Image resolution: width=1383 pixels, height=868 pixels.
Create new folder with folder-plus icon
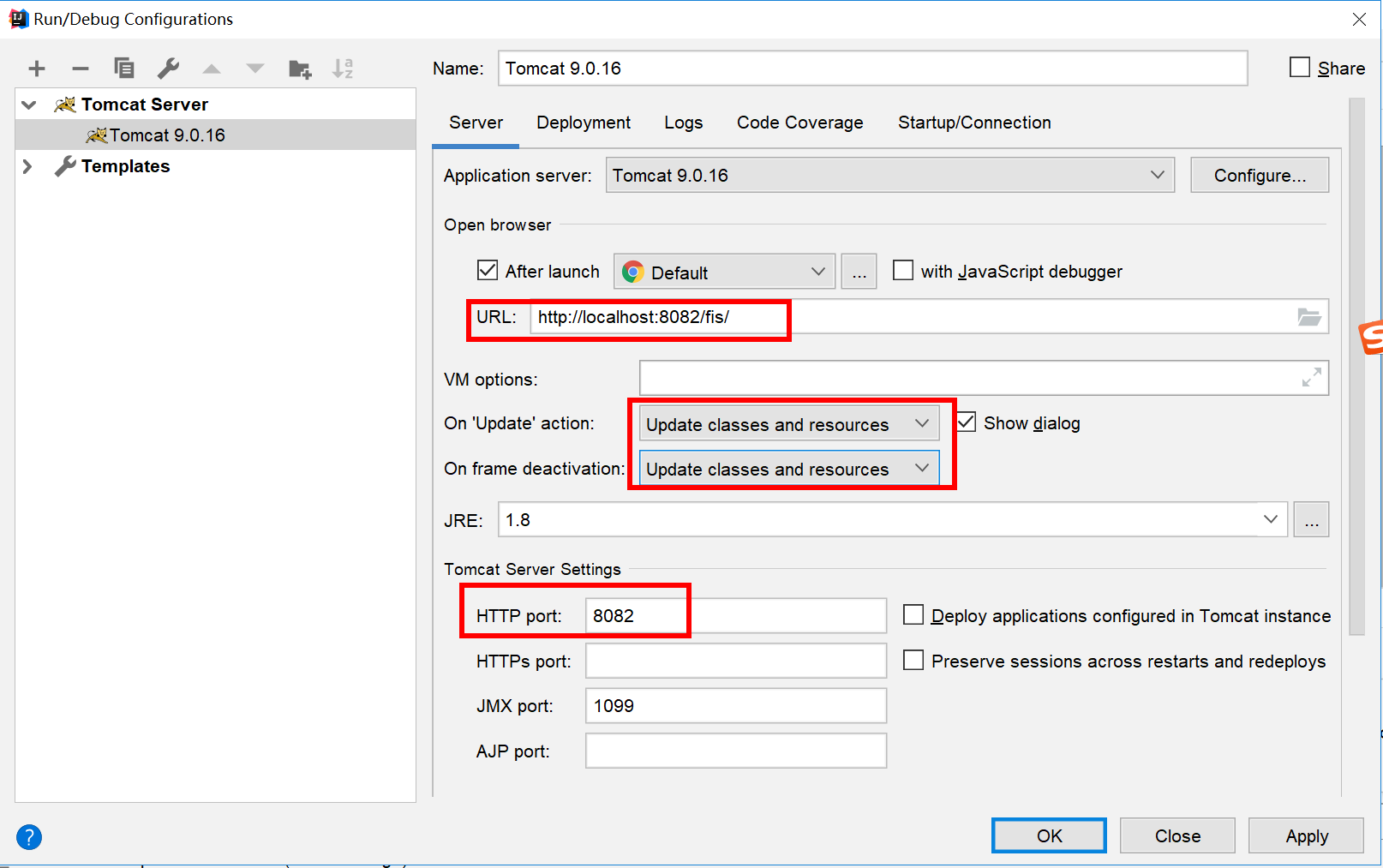tap(300, 69)
